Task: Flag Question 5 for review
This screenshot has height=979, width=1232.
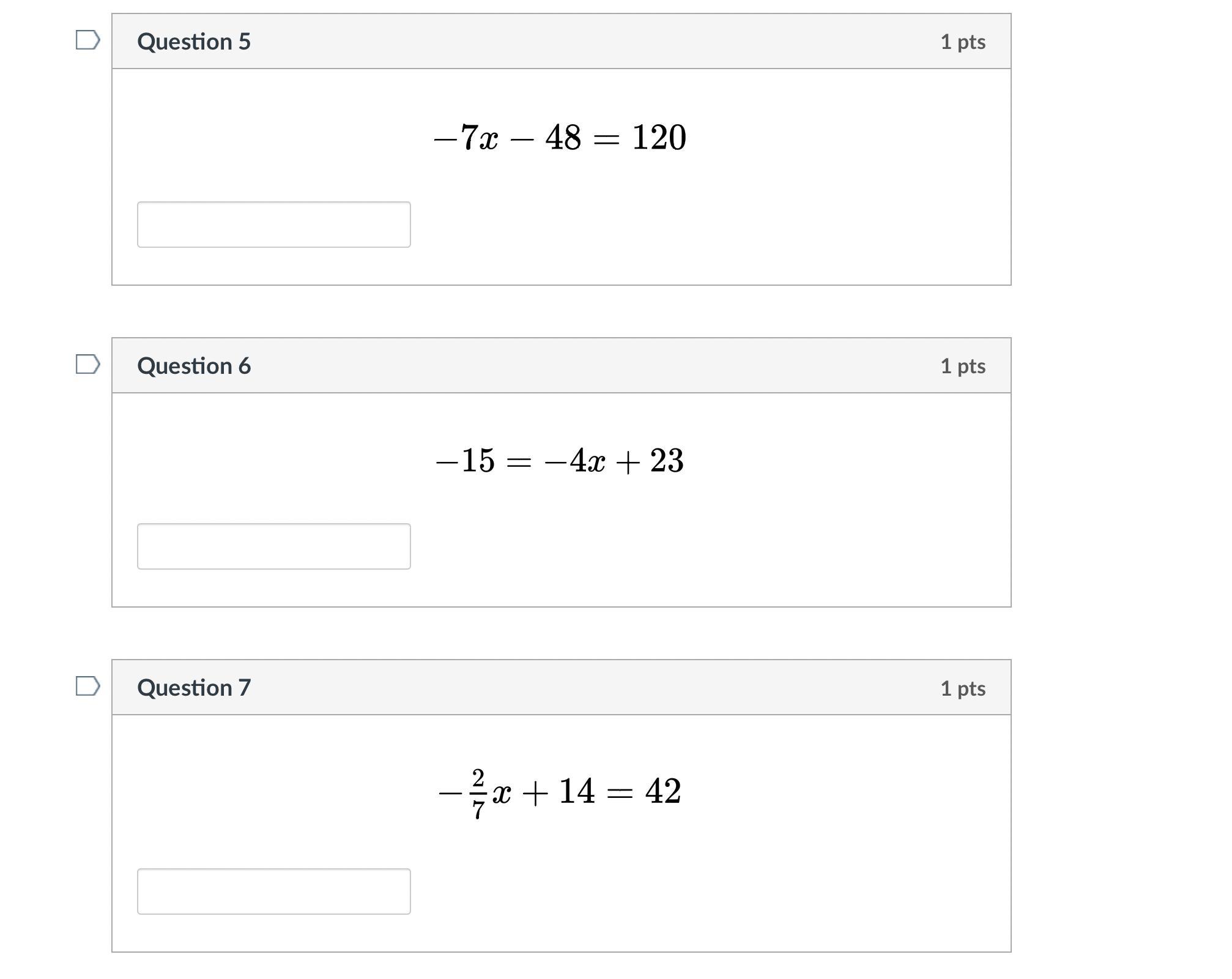Action: coord(87,40)
